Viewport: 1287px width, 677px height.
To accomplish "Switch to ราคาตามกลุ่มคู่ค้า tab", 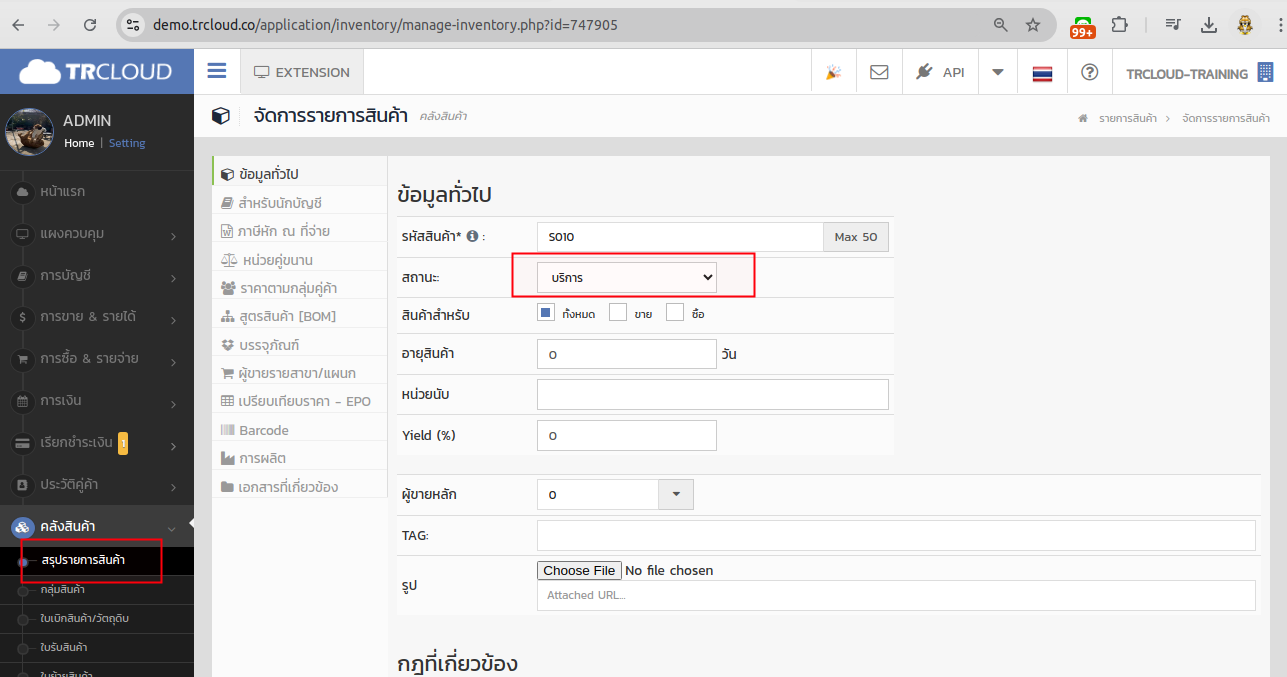I will tap(300, 288).
